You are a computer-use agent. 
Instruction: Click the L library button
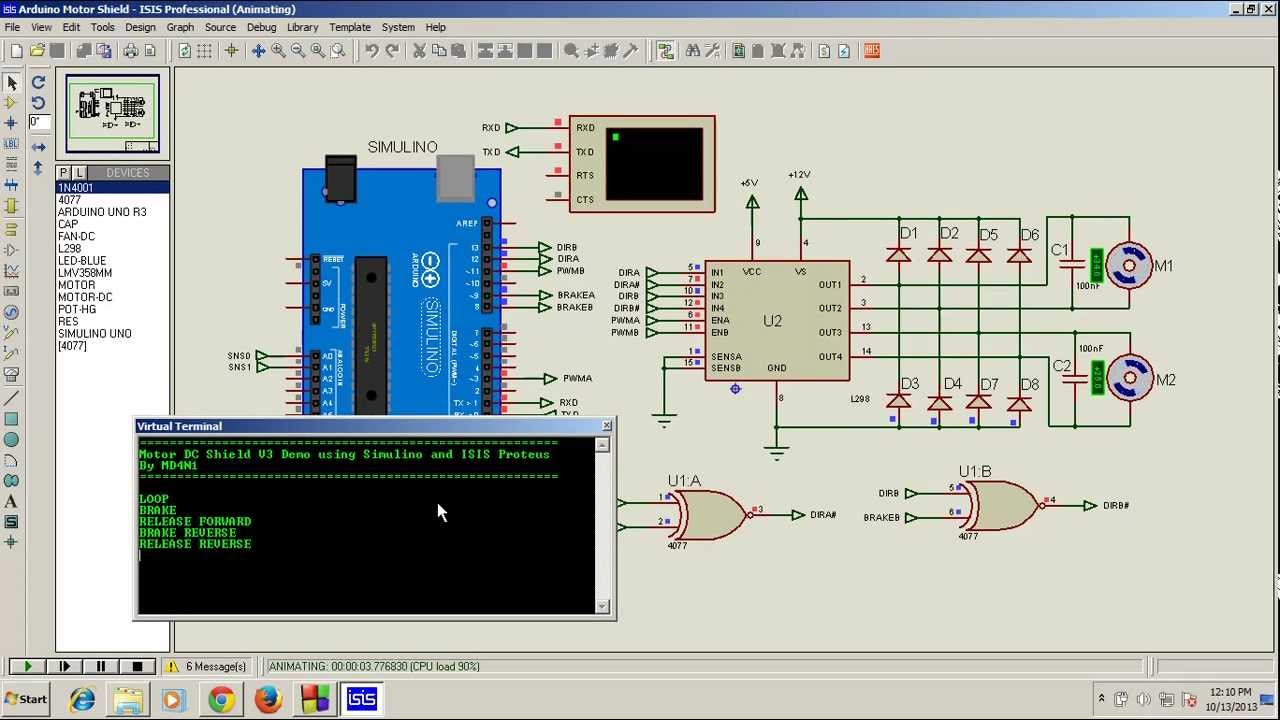[80, 173]
